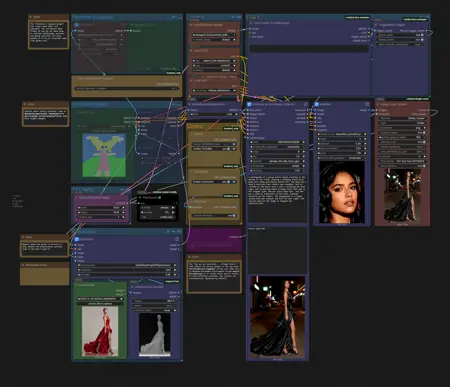
Task: Click the comfyui-lora-manager badge at the far top right
Action: [x=415, y=19]
